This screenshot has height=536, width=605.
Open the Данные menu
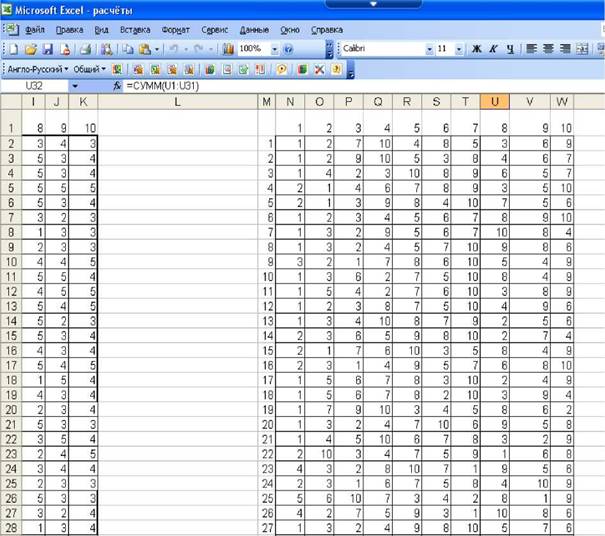[x=254, y=30]
